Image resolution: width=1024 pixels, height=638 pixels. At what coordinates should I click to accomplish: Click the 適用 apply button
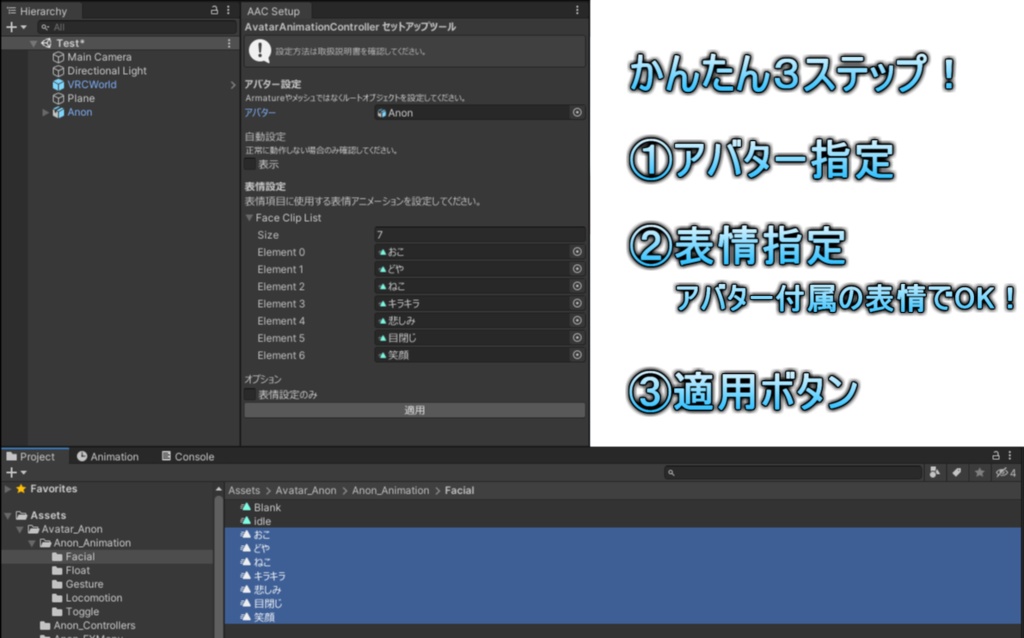pos(417,409)
